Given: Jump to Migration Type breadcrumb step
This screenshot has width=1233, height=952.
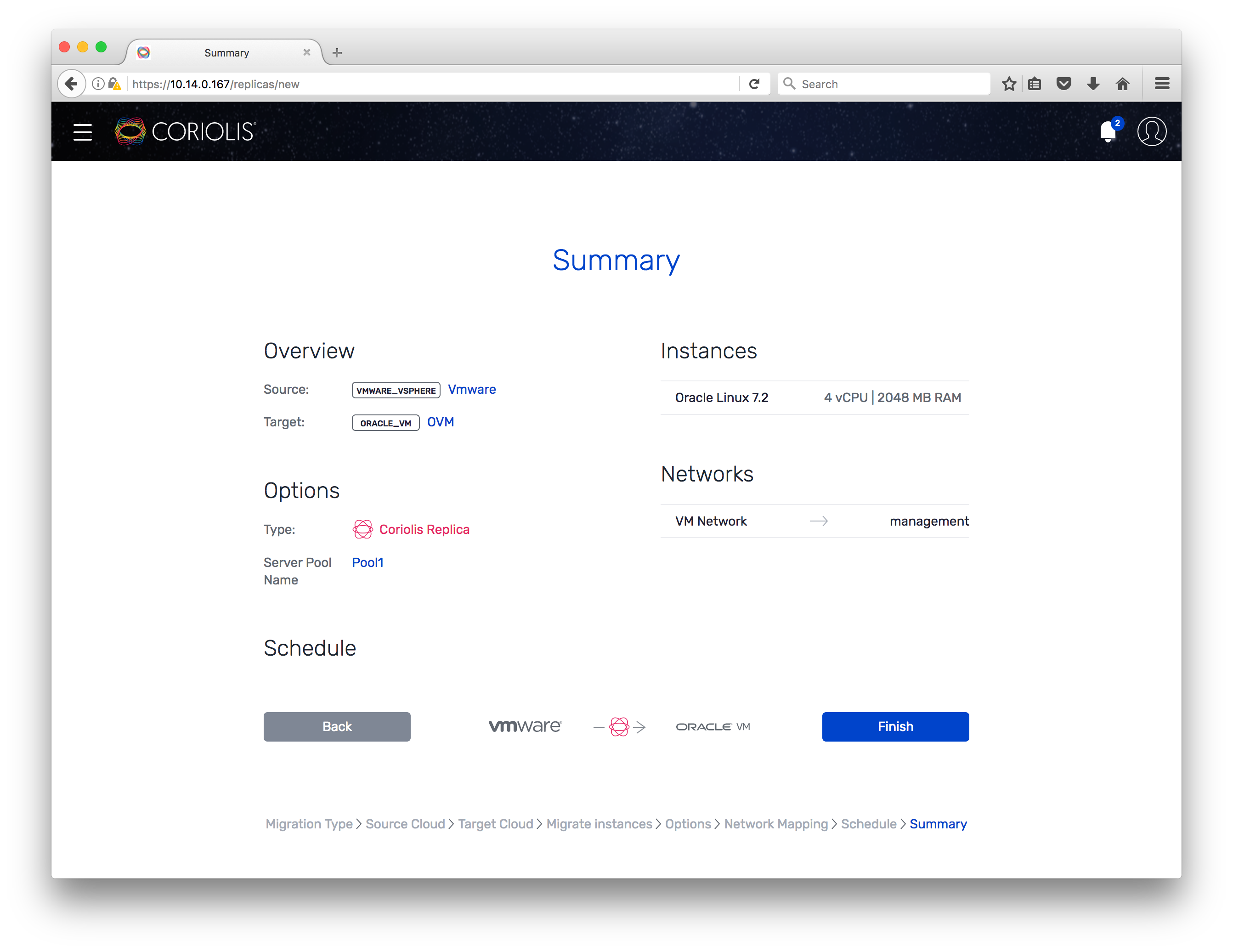Looking at the screenshot, I should coord(309,824).
